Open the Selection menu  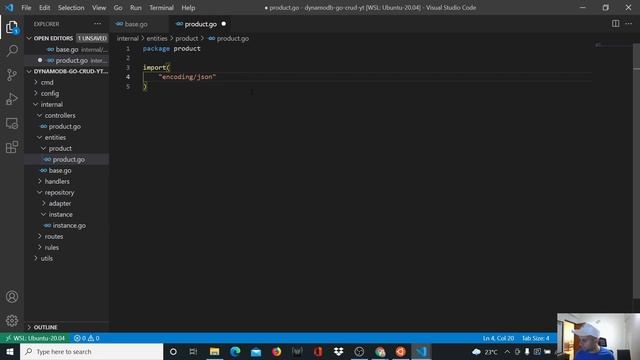[71, 8]
